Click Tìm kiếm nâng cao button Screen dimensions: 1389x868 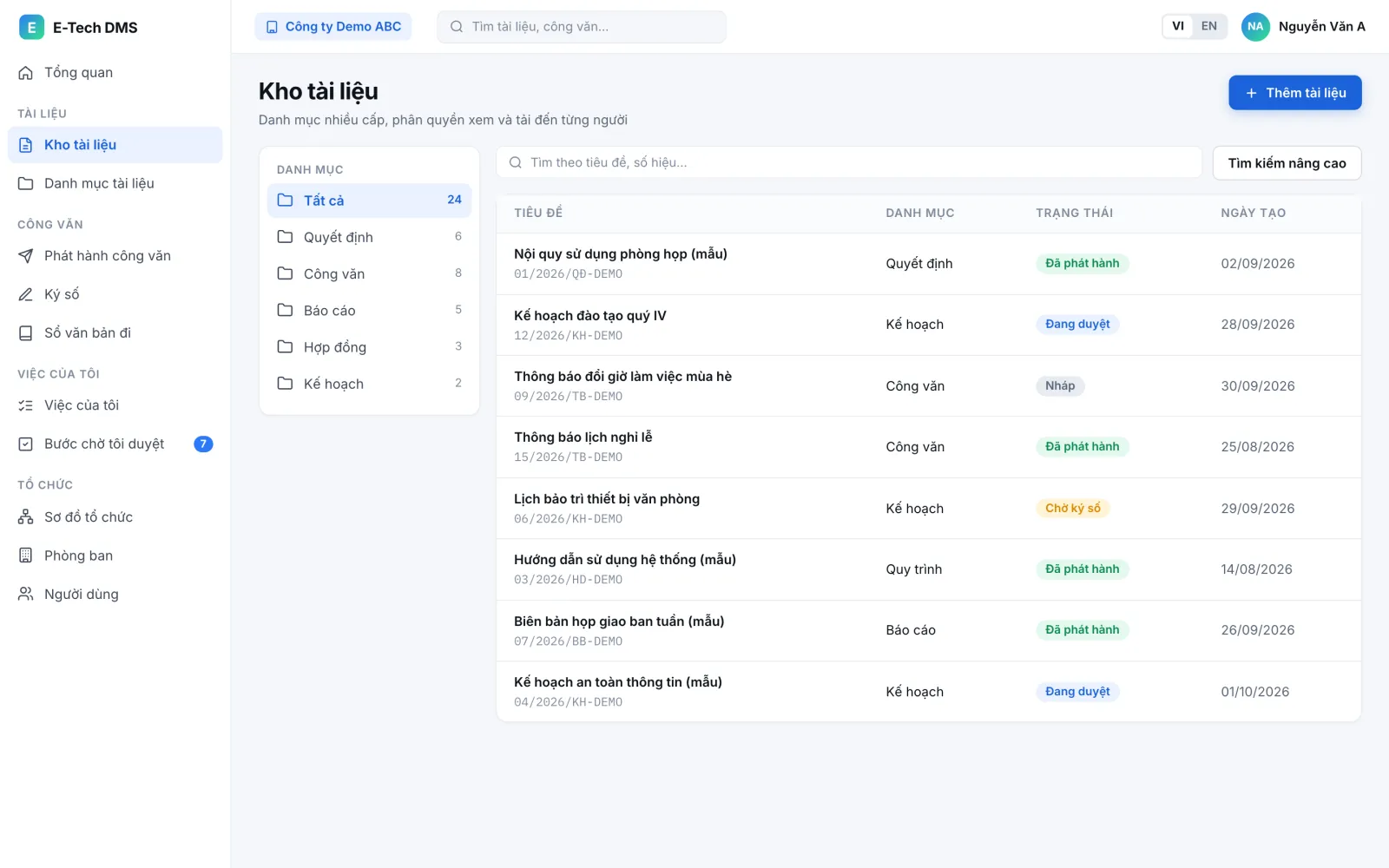tap(1287, 163)
